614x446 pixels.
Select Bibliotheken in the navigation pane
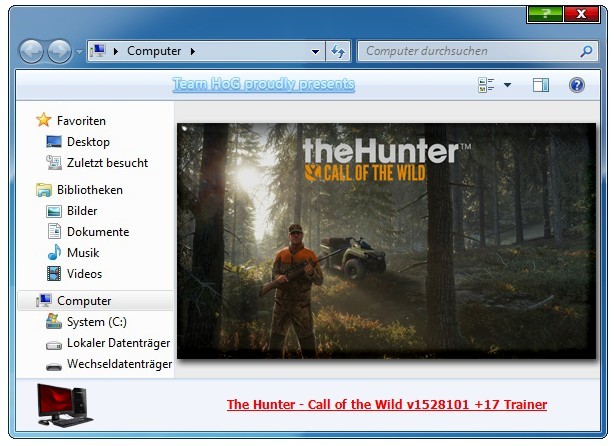point(90,190)
